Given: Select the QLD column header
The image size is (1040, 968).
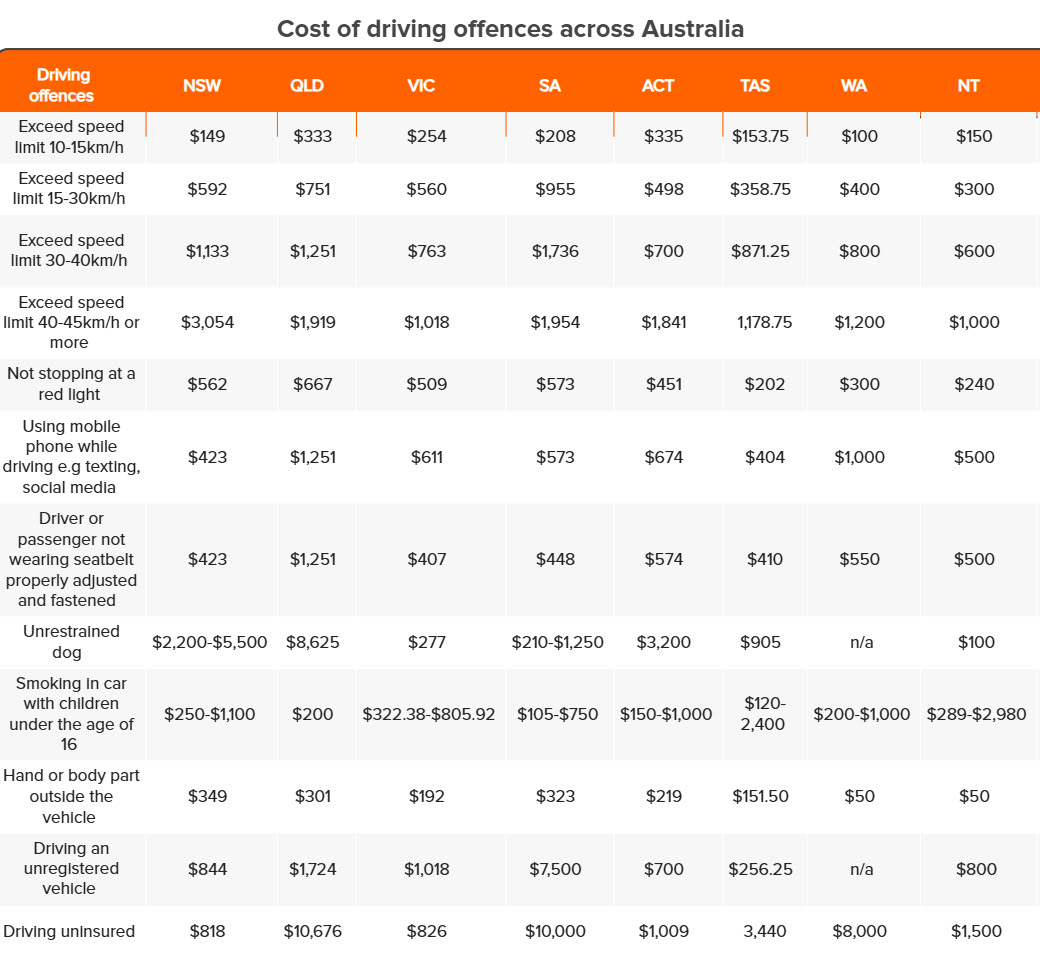Looking at the screenshot, I should tap(307, 86).
